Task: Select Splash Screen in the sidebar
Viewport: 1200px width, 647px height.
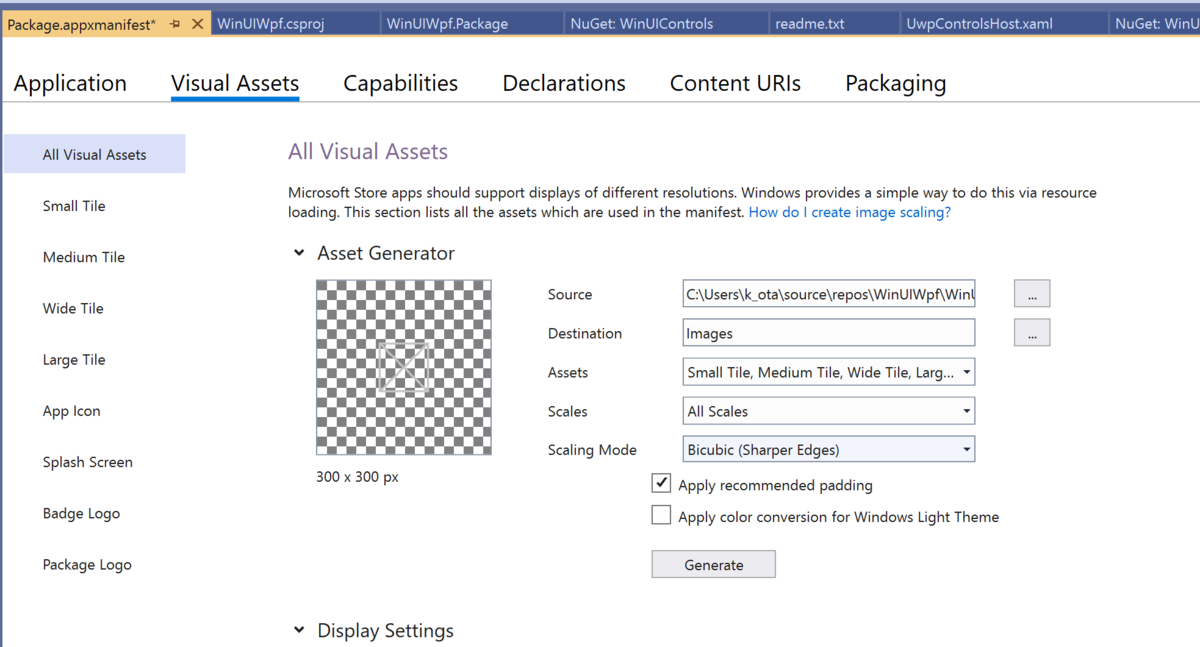Action: point(88,462)
